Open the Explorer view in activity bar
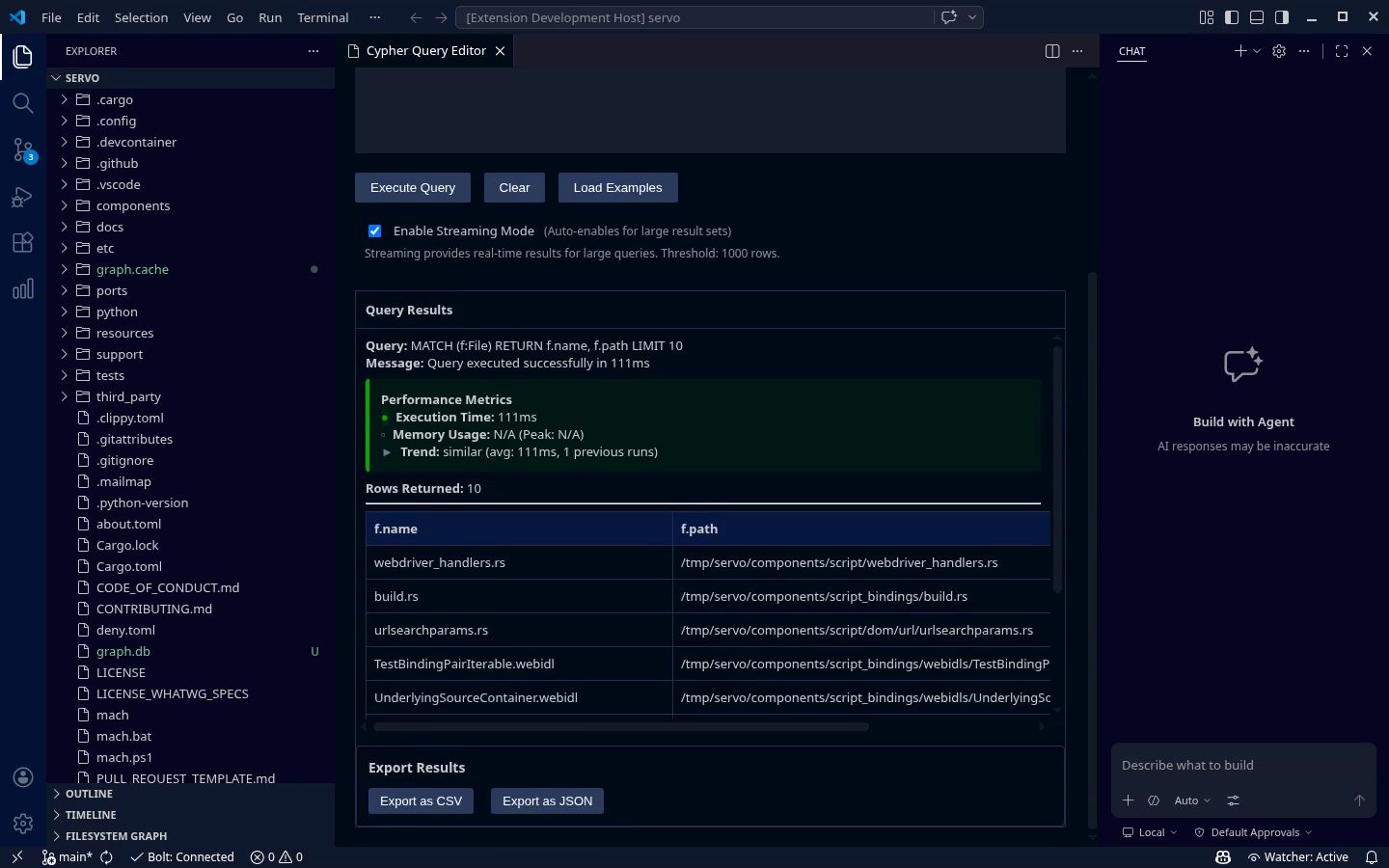 coord(23,57)
